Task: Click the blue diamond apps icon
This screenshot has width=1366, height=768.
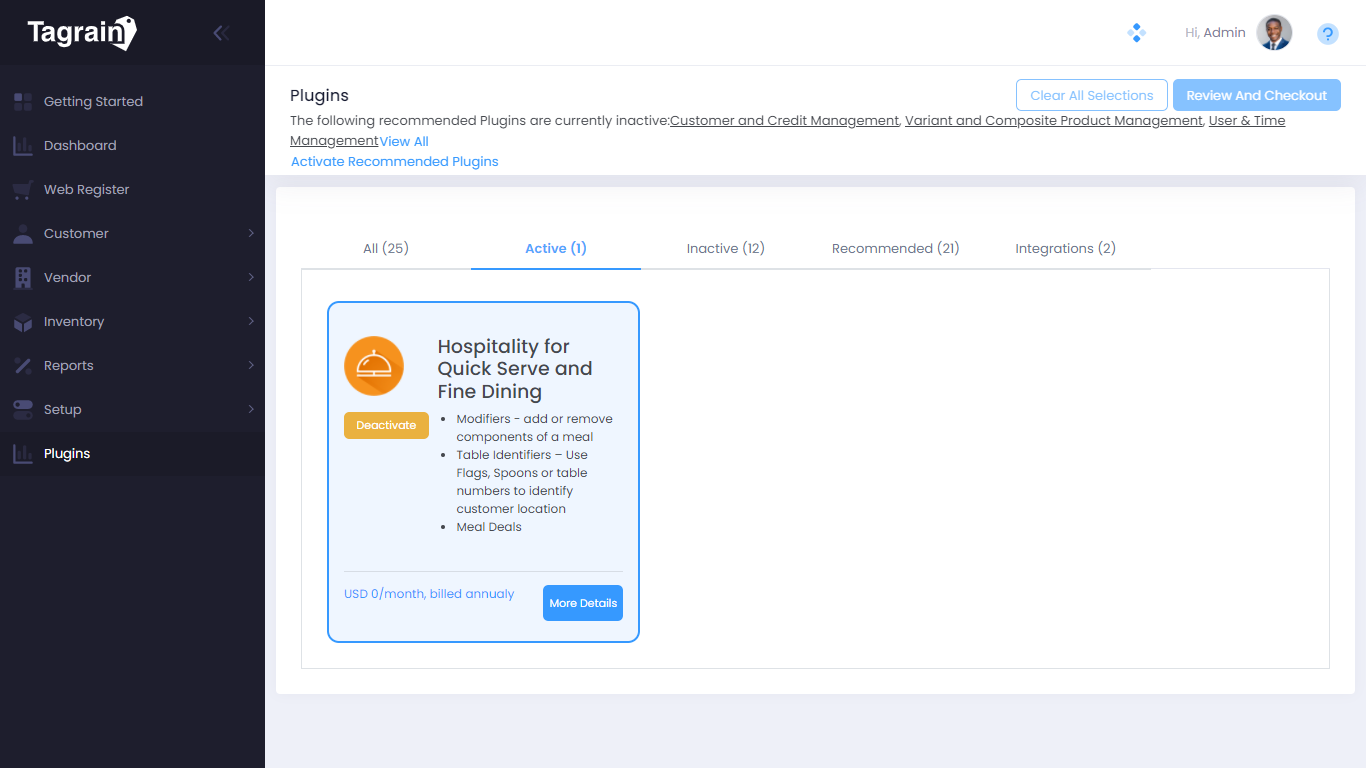Action: (1136, 33)
